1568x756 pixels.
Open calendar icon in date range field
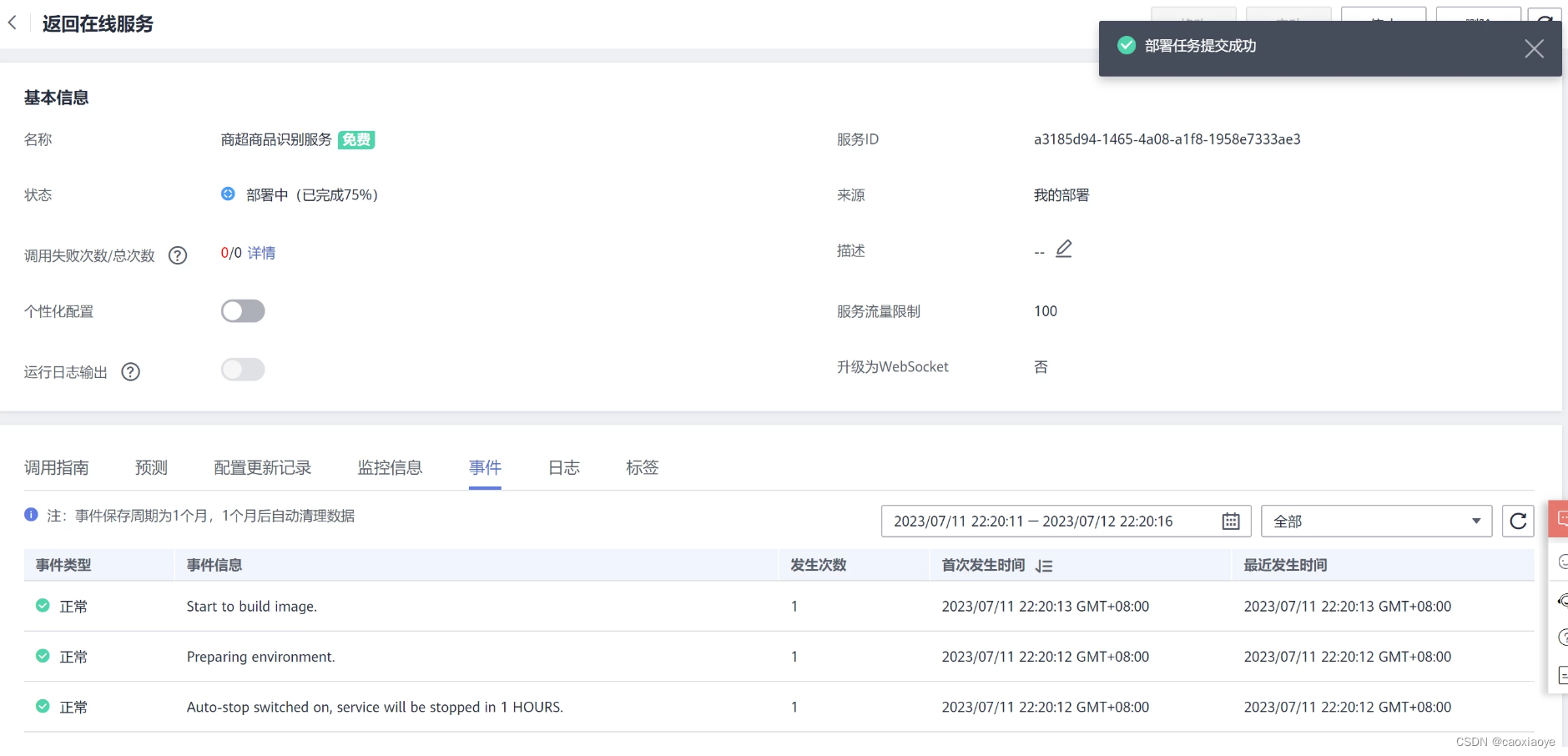pos(1231,522)
